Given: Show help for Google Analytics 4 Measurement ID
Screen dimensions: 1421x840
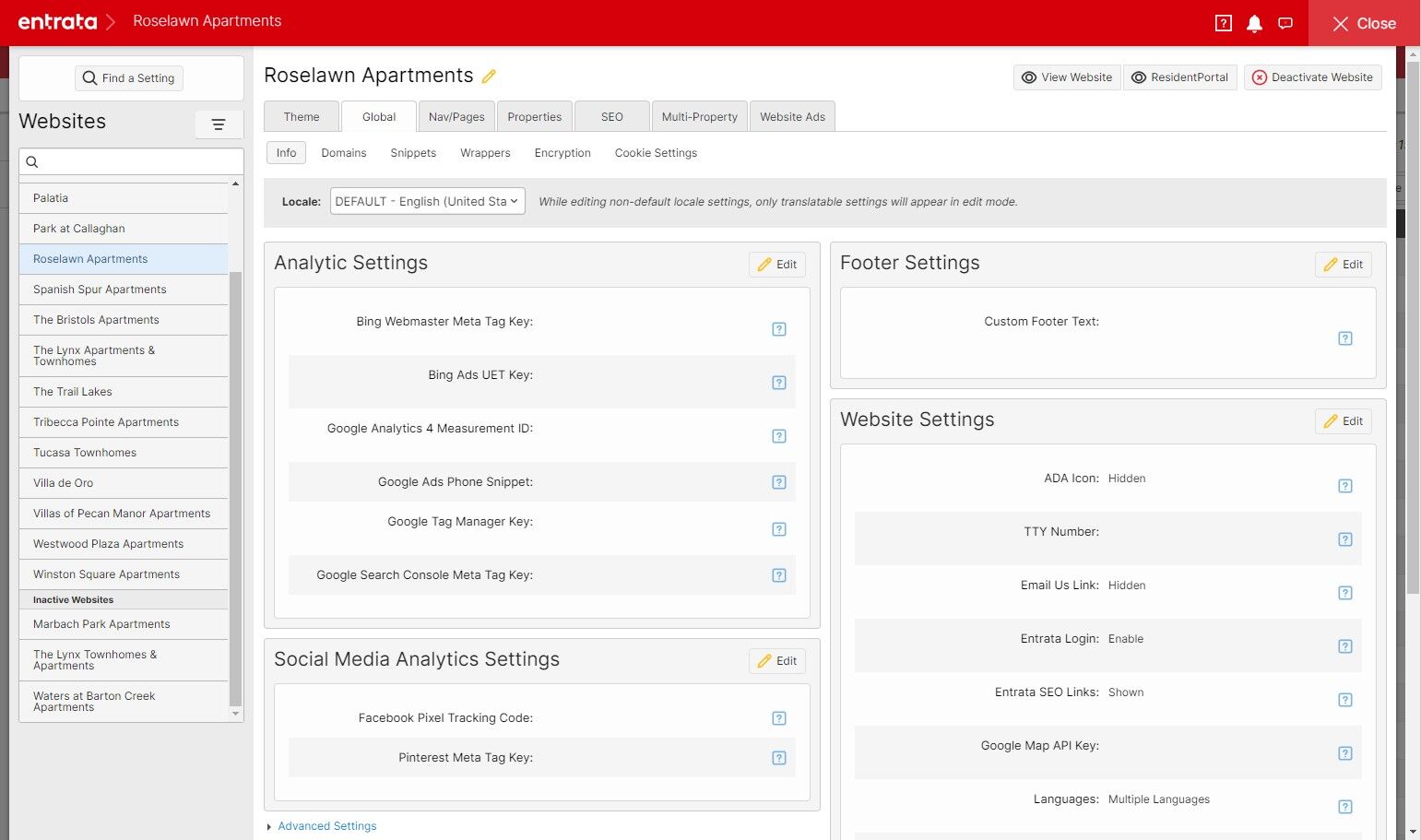Looking at the screenshot, I should click(x=779, y=436).
